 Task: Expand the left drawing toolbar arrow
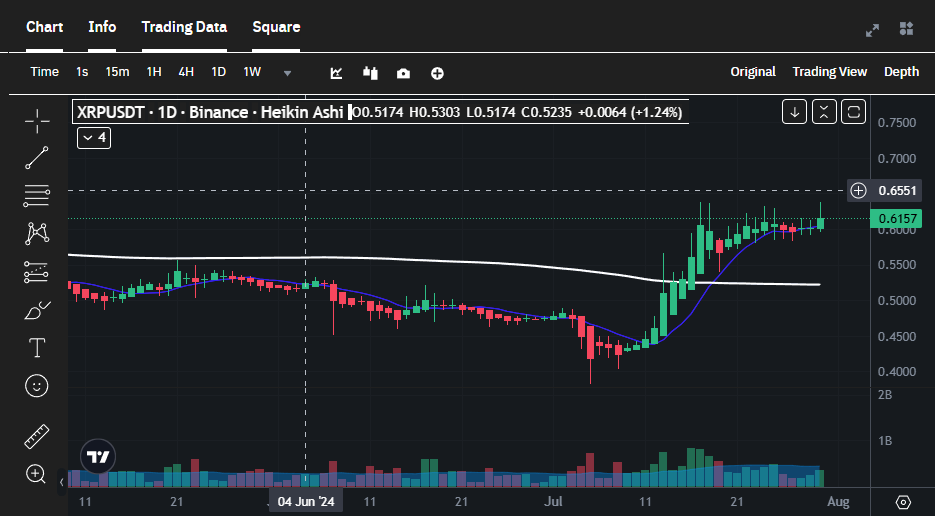[61, 482]
